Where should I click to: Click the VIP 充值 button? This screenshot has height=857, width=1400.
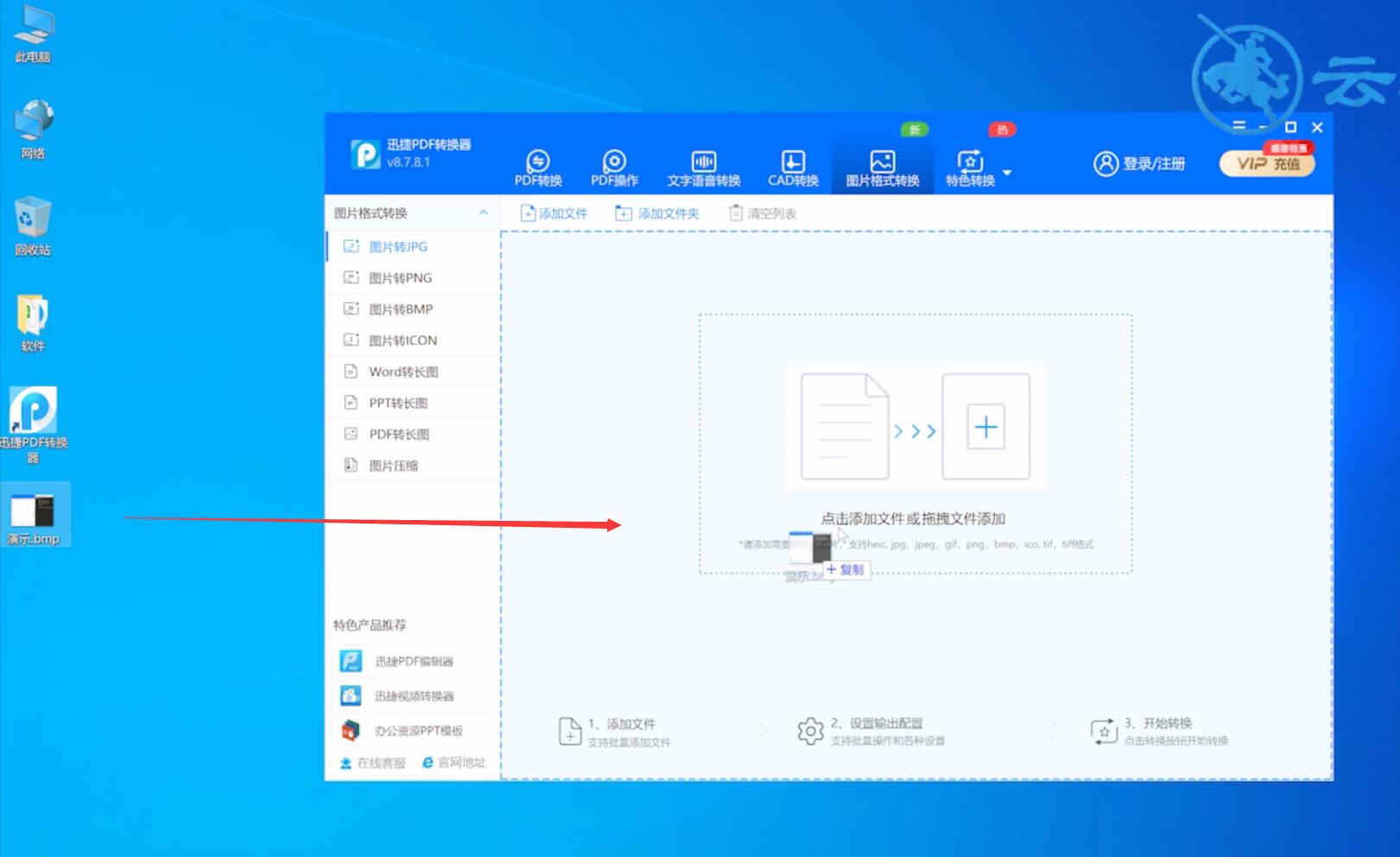[x=1267, y=163]
